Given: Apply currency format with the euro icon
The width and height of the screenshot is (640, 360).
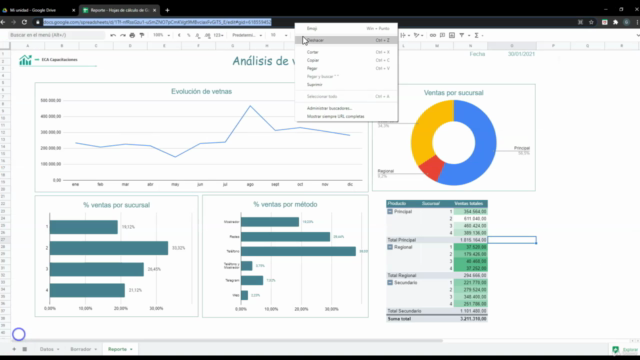Looking at the screenshot, I should pyautogui.click(x=179, y=36).
